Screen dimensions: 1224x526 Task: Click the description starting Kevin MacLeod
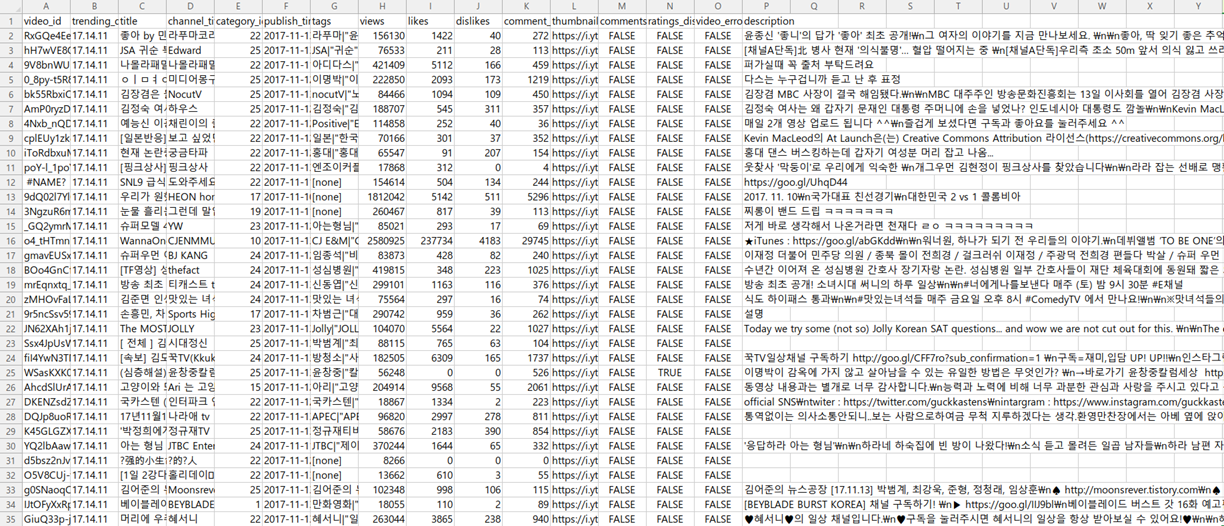(983, 138)
